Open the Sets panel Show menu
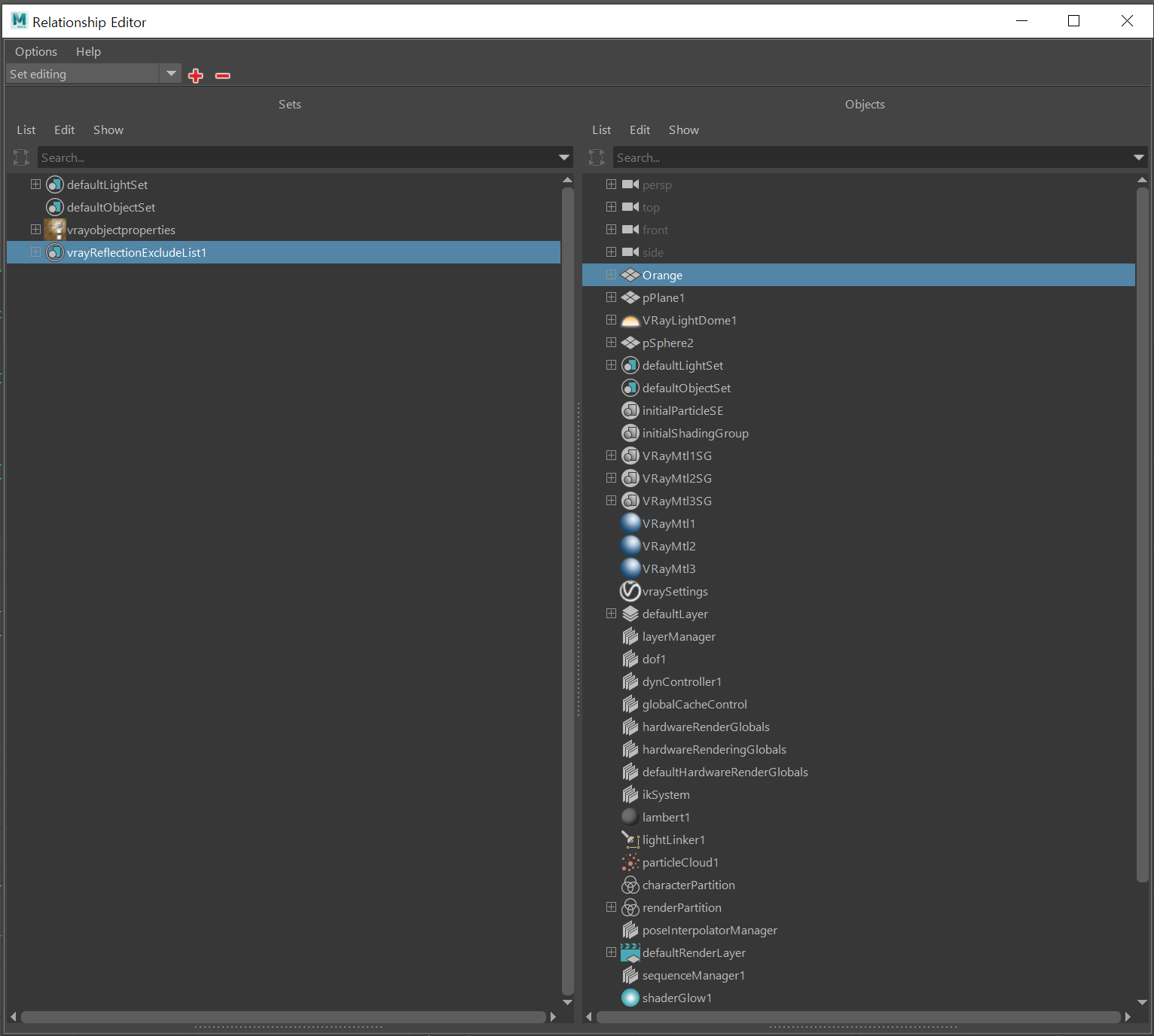 pos(108,129)
